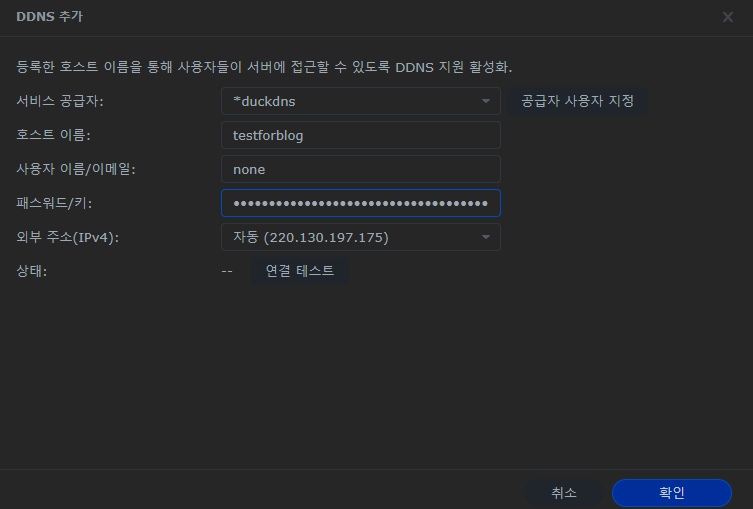The height and width of the screenshot is (509, 753).
Task: Click the DDNS 추가 dialog title
Action: (50, 17)
